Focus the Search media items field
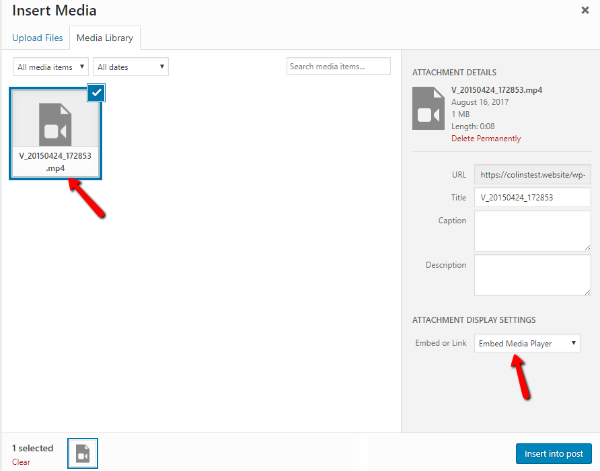This screenshot has width=600, height=471. 338,66
